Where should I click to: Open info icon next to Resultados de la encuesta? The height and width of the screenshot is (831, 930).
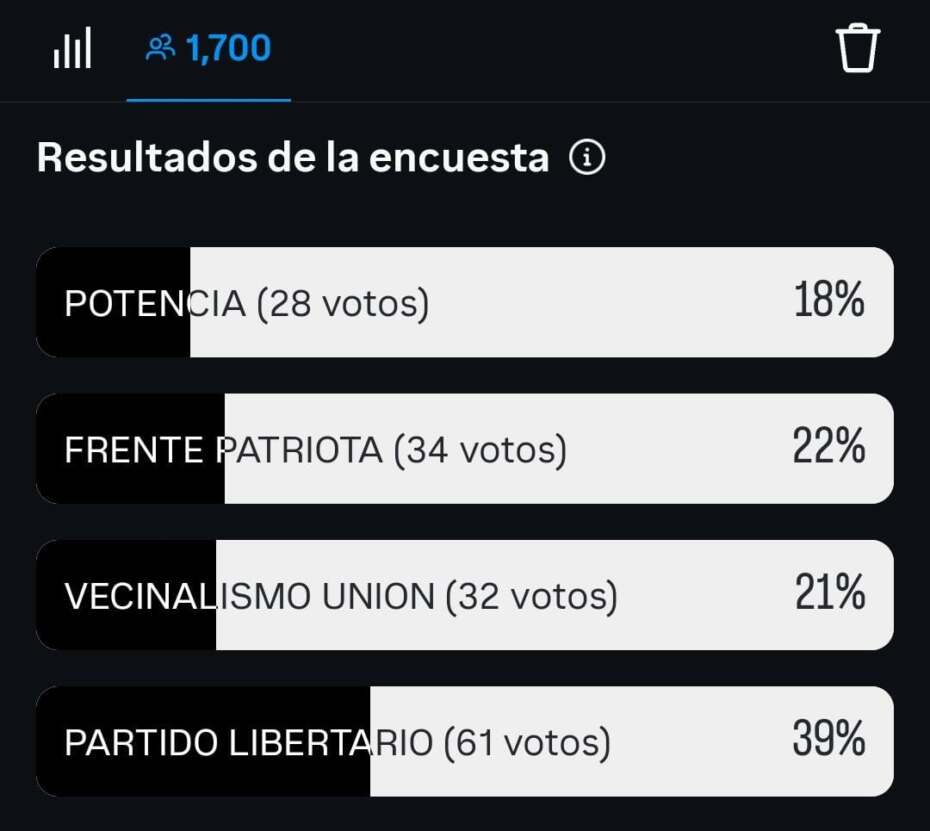click(587, 158)
